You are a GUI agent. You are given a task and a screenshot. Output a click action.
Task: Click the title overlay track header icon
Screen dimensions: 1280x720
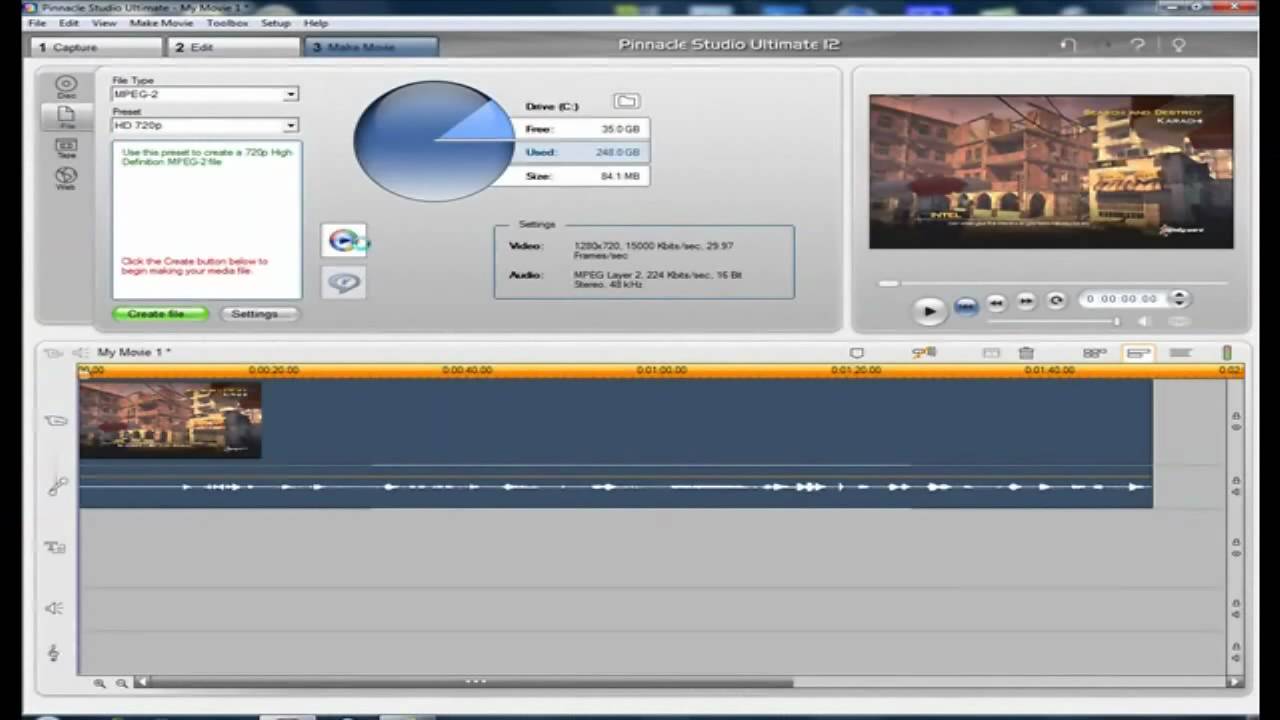coord(56,547)
